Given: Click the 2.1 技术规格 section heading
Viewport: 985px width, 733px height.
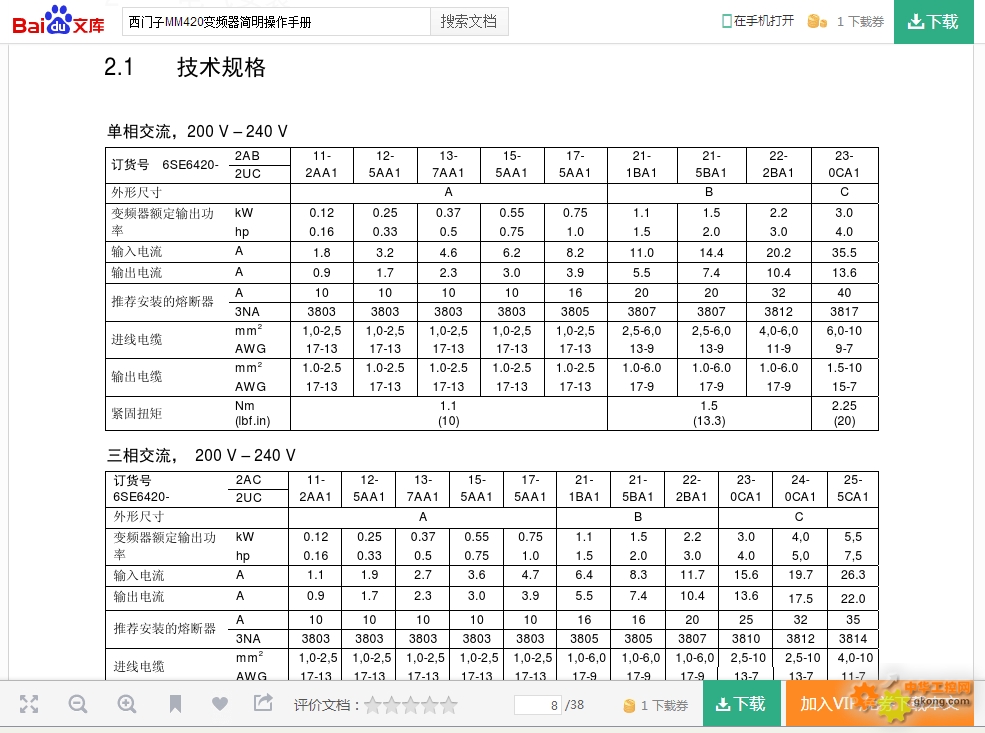Looking at the screenshot, I should click(185, 67).
